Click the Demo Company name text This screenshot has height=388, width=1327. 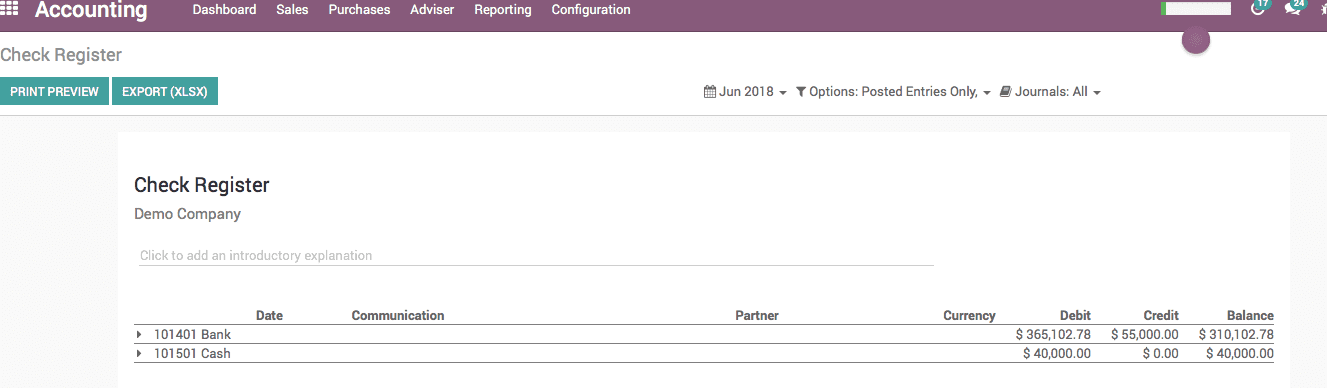click(x=187, y=214)
